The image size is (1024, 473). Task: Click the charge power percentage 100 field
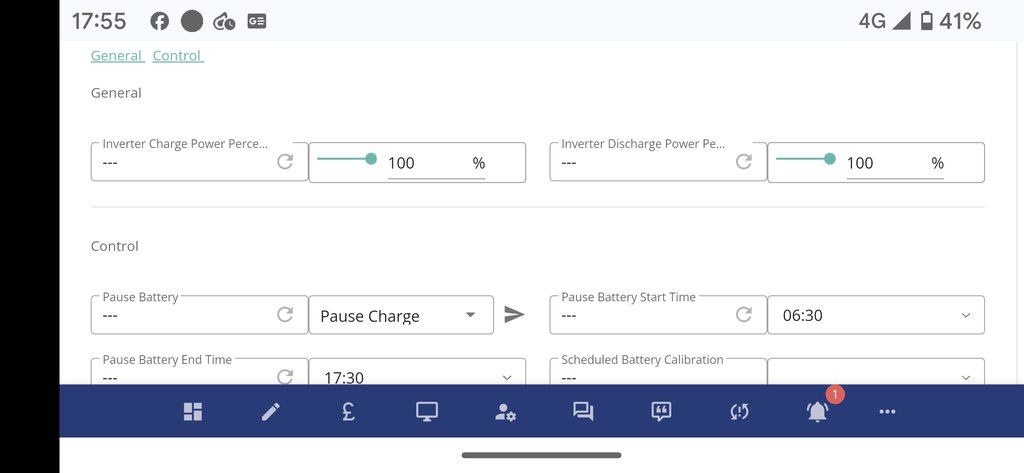(428, 163)
